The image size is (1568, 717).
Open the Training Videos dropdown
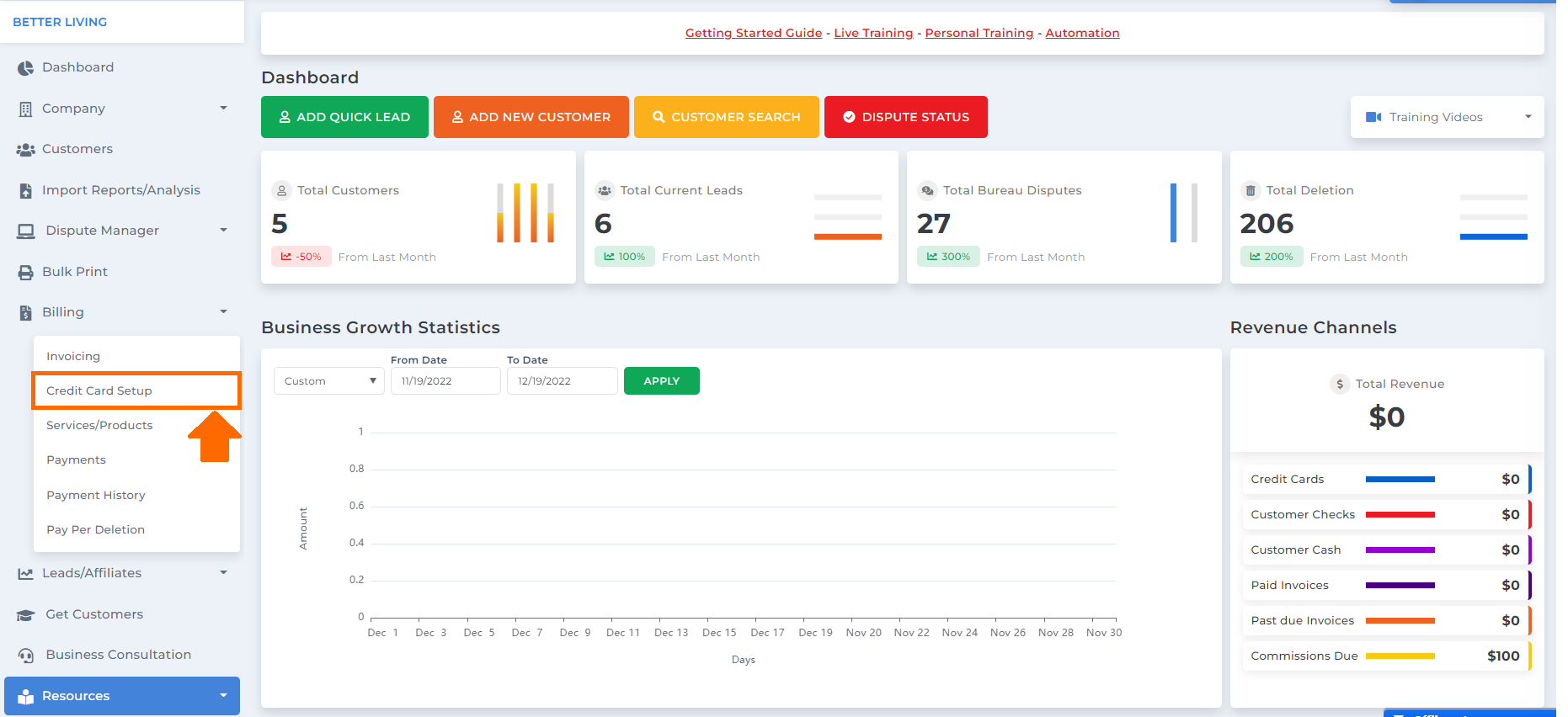(1447, 117)
